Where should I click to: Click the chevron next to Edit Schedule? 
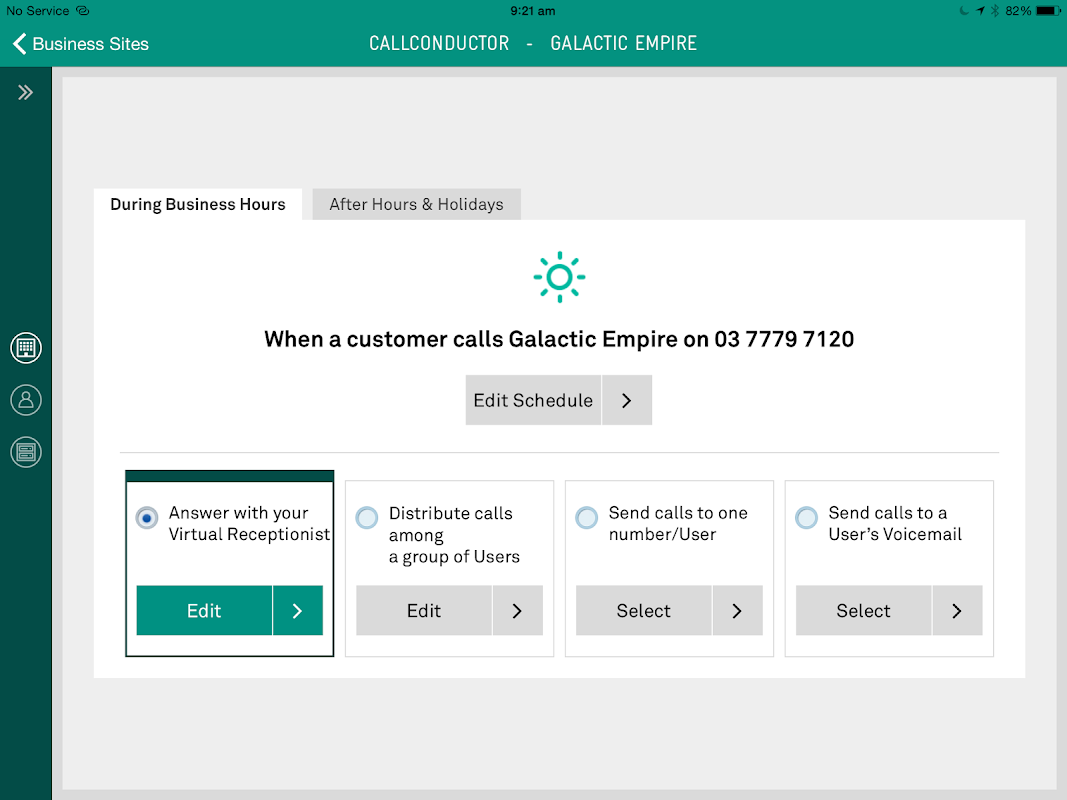tap(627, 400)
